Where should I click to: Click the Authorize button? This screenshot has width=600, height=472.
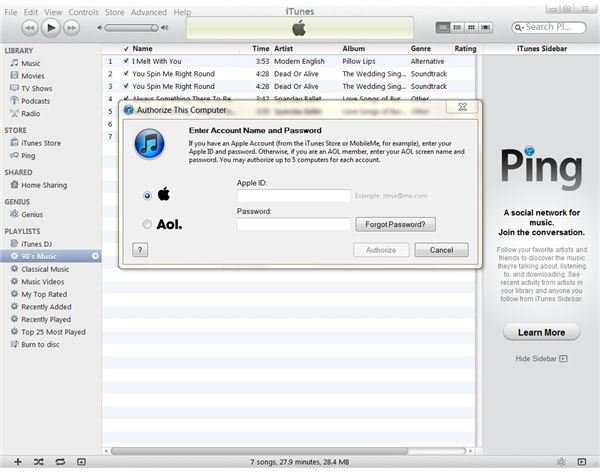coord(381,250)
